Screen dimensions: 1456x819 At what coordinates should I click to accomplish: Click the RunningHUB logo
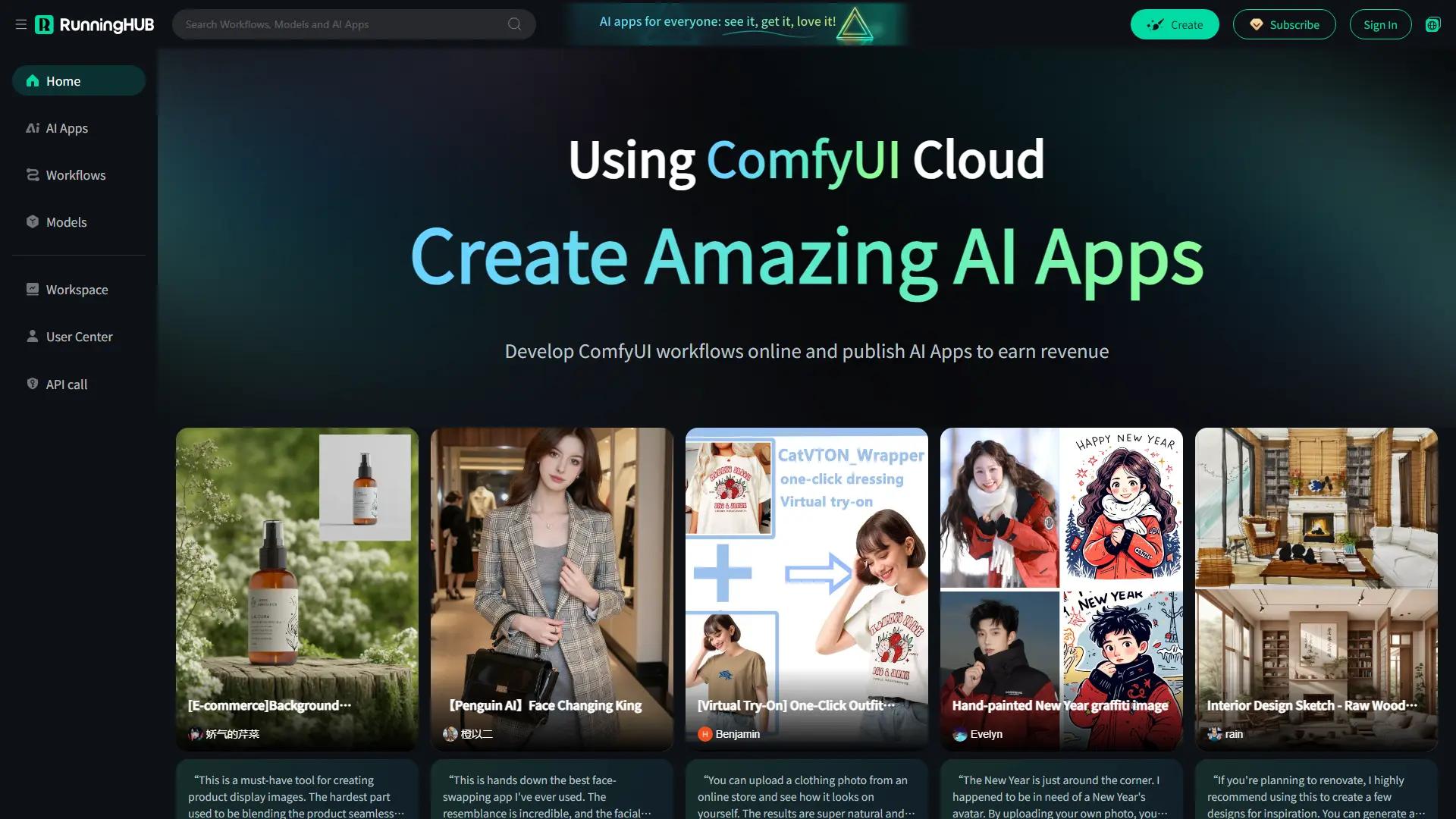[x=95, y=24]
